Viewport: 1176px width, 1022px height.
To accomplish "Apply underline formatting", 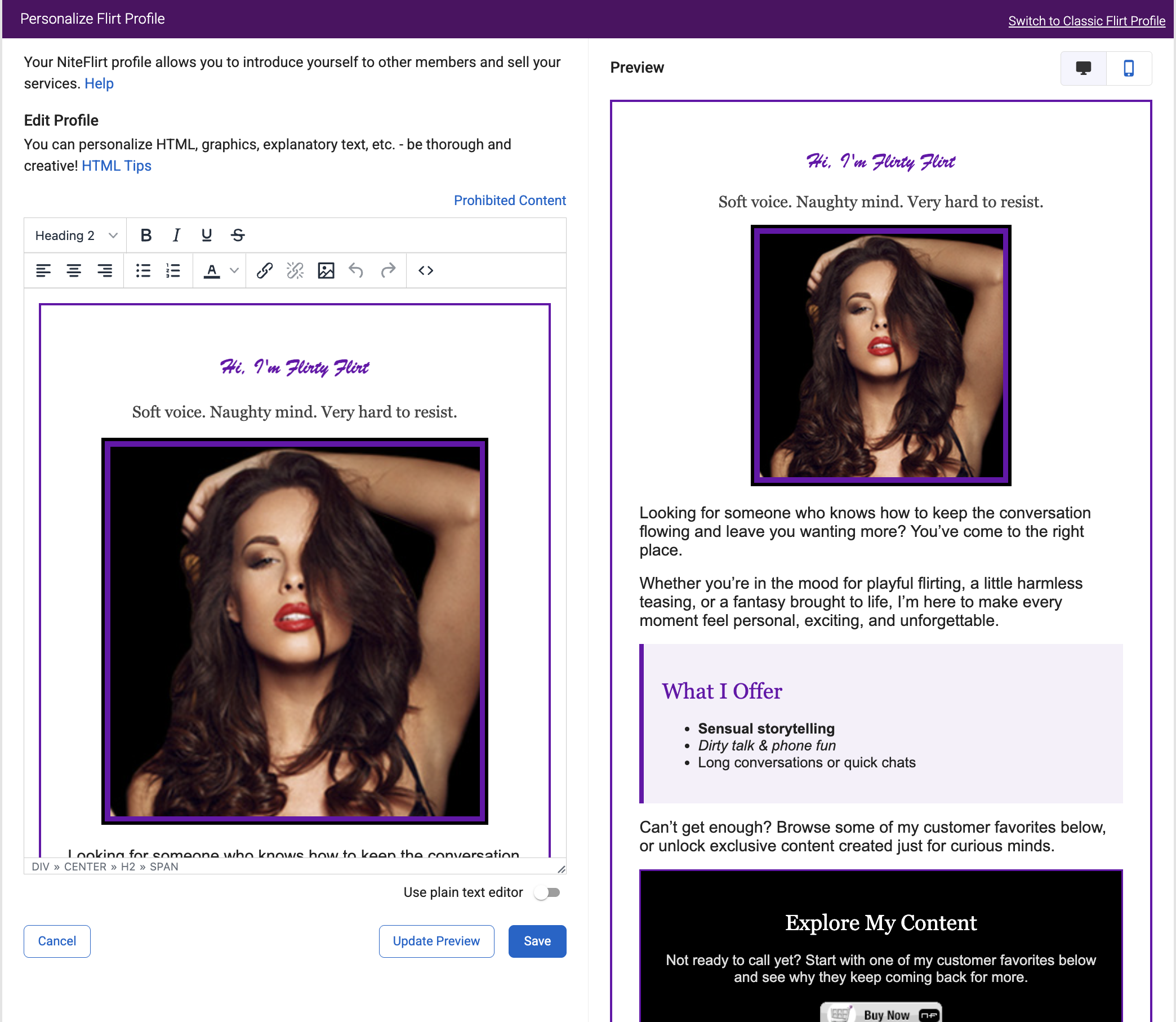I will [x=206, y=235].
